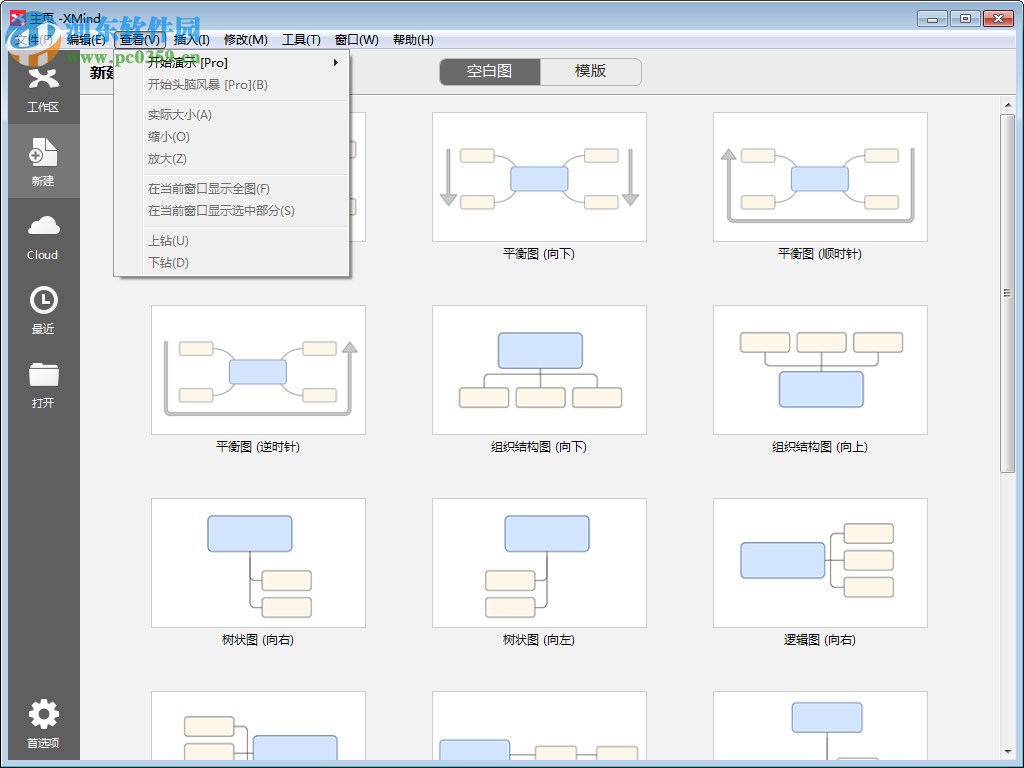Open the 树状图 (向右) template
Image resolution: width=1024 pixels, height=768 pixels.
[x=258, y=562]
